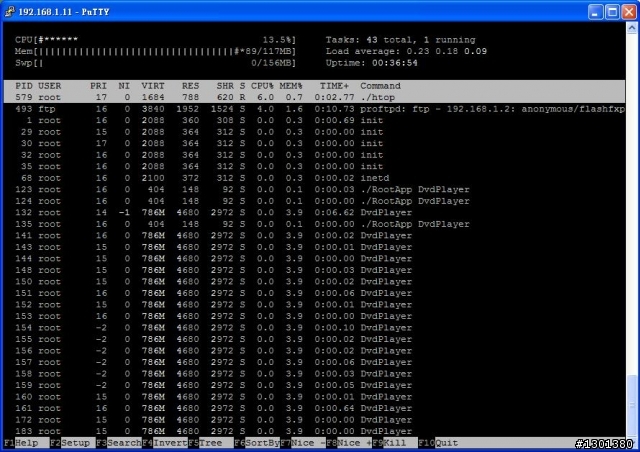Image resolution: width=640 pixels, height=452 pixels.
Task: Select the DvdPlayer row PID 159
Action: point(314,385)
